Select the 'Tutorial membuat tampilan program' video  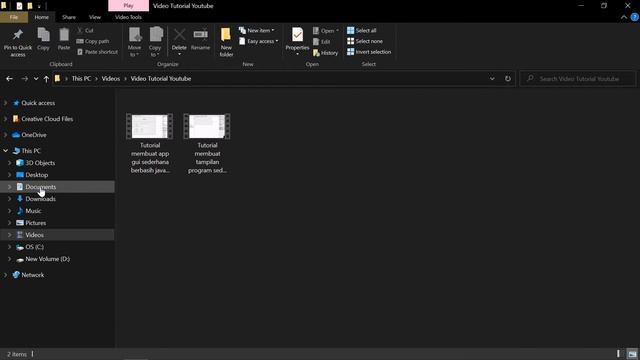point(207,143)
